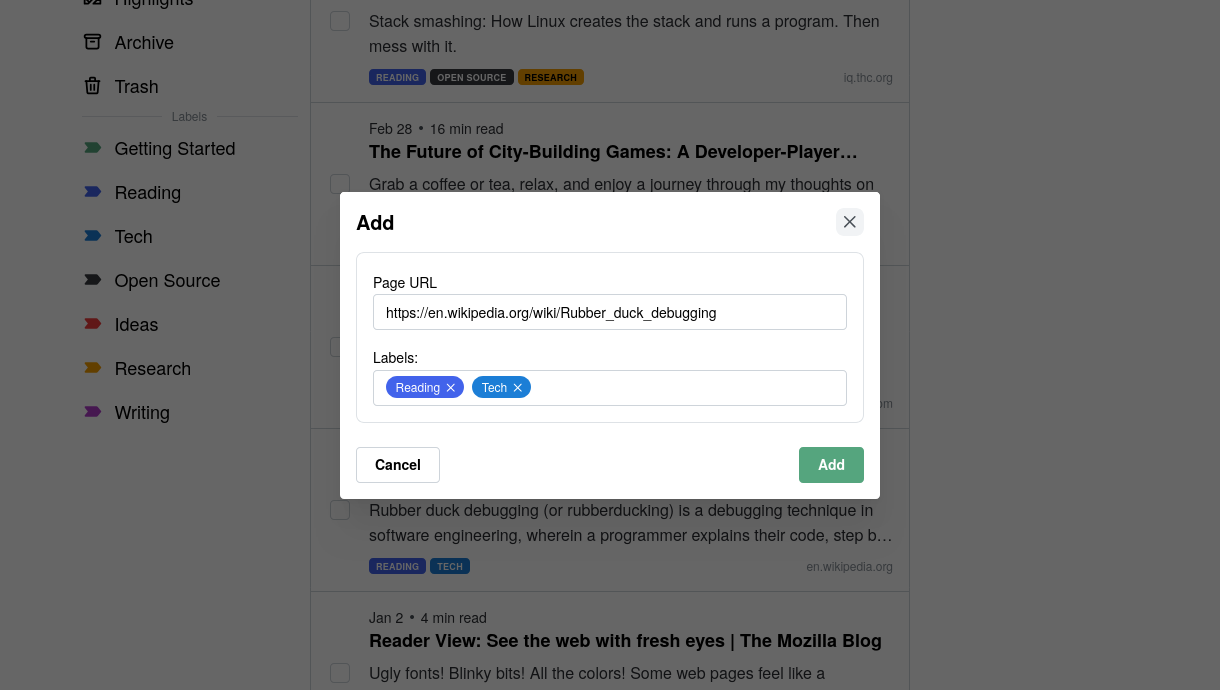
Task: Click the purple Writing label icon
Action: 93,412
